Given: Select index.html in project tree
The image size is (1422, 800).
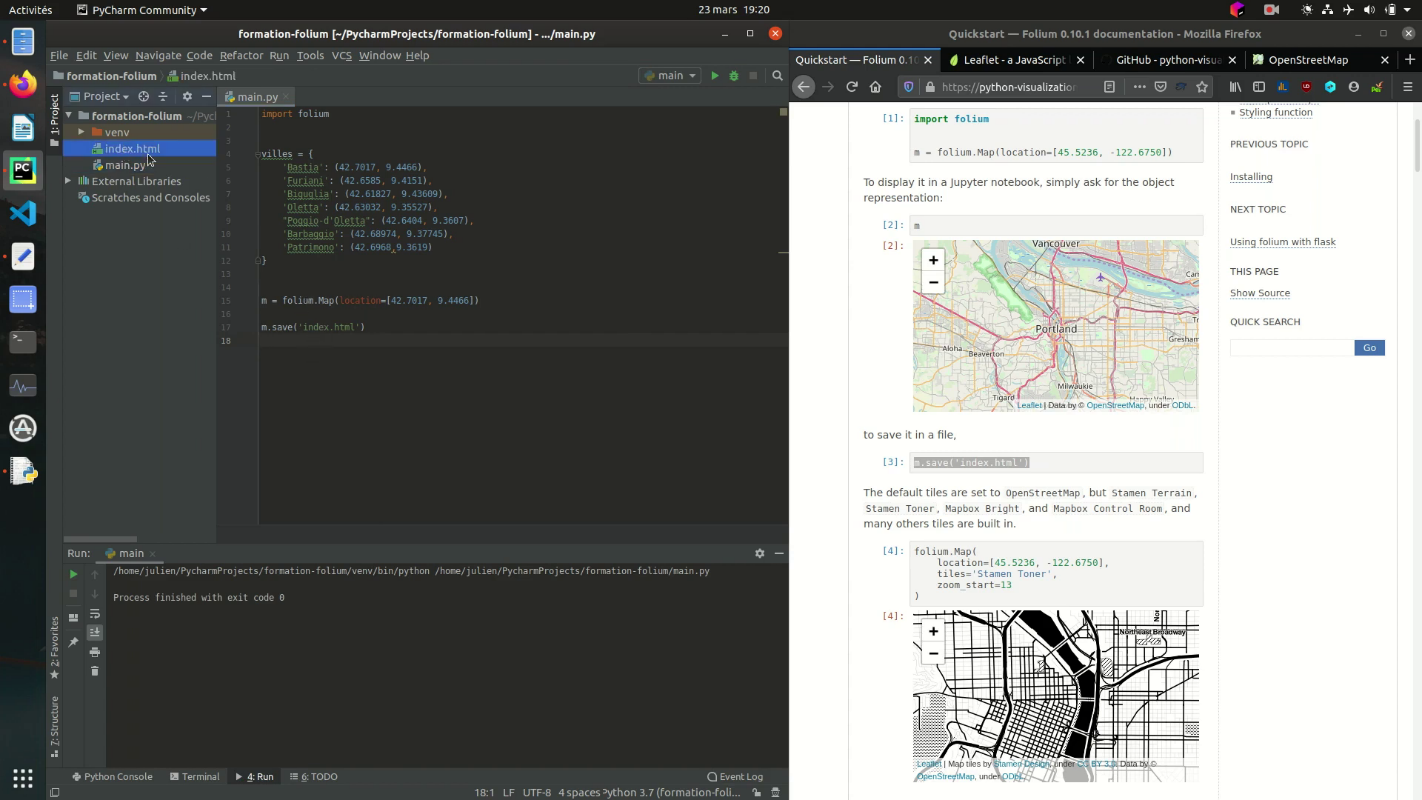Looking at the screenshot, I should 139,149.
